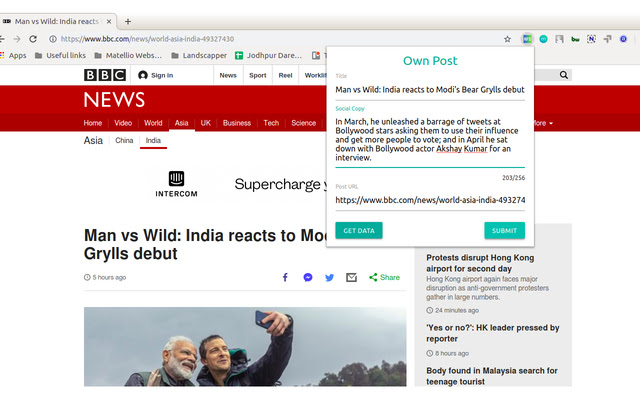Click the blue round extension icon

click(x=623, y=39)
